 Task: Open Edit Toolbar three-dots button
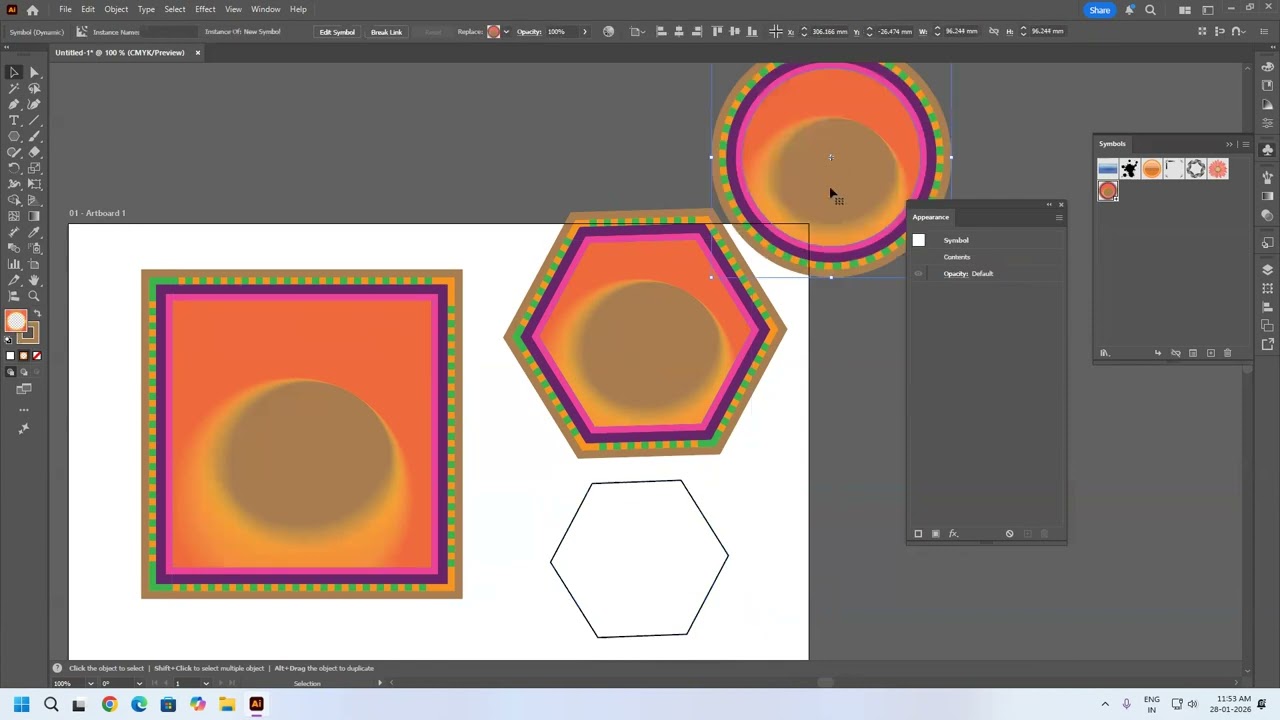24,409
